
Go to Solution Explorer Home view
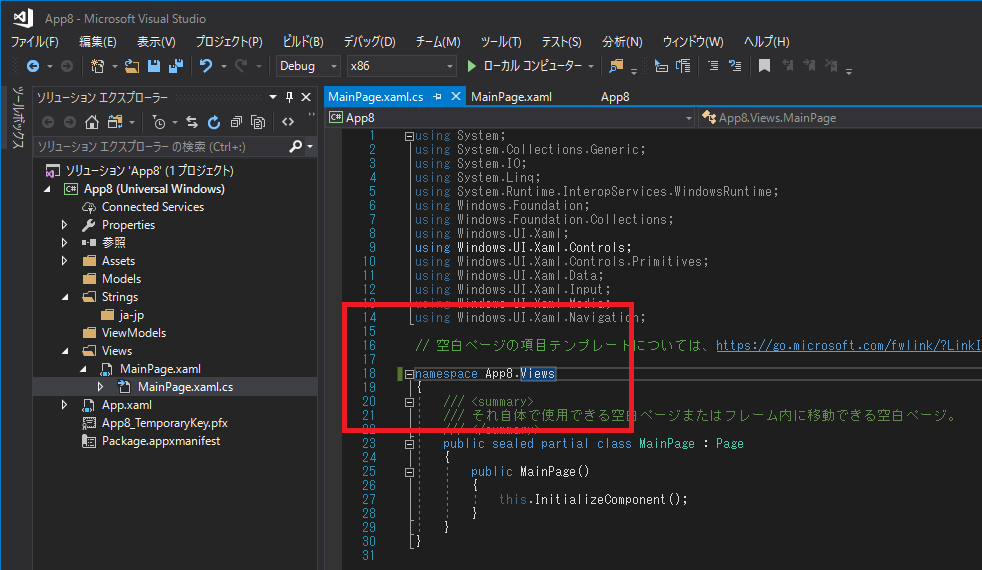(92, 122)
